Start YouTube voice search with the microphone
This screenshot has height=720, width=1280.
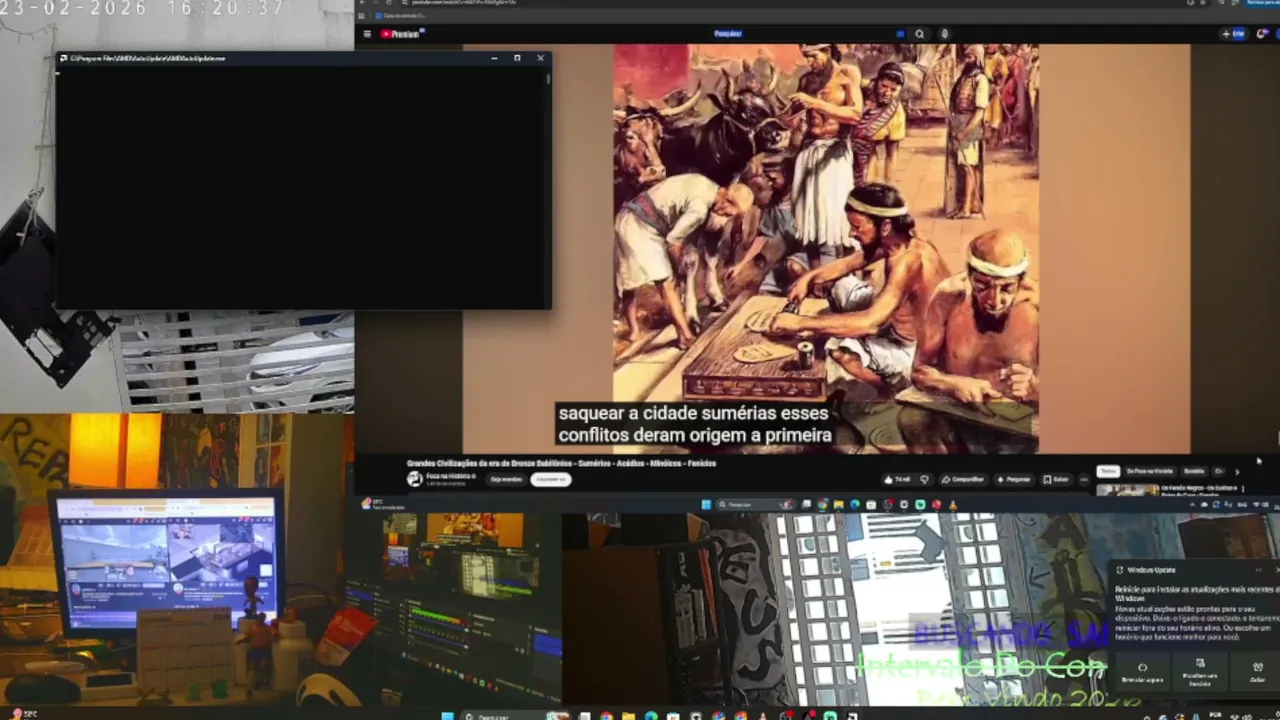[x=944, y=34]
